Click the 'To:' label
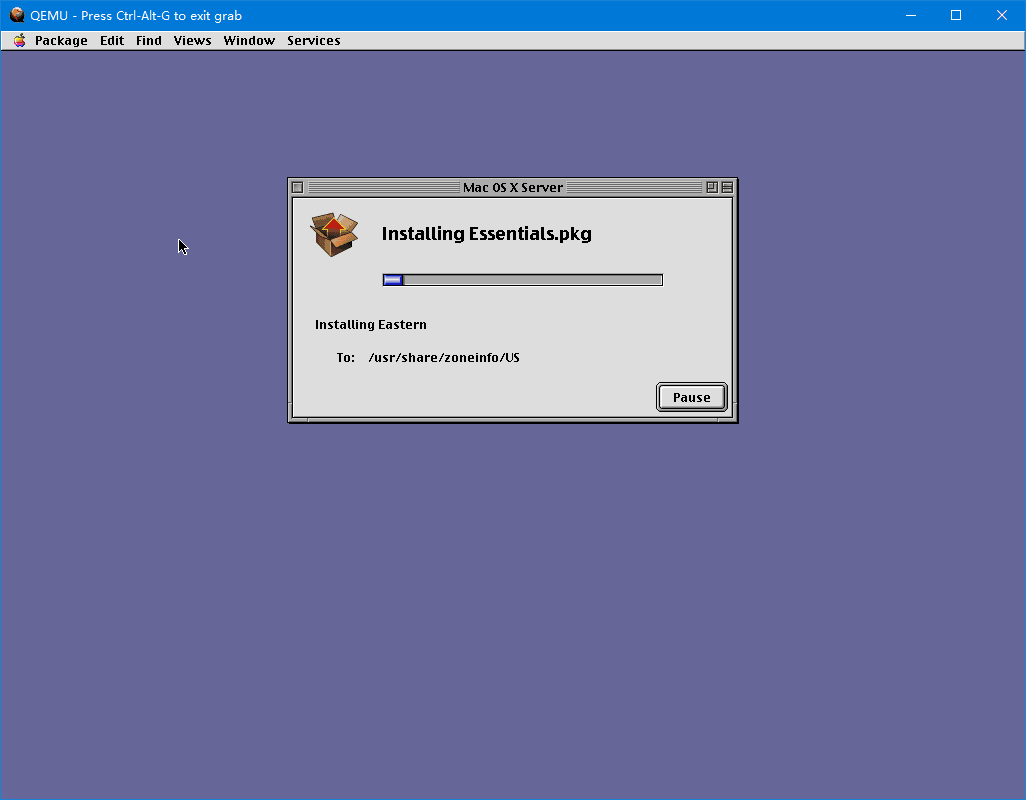The height and width of the screenshot is (800, 1026). point(345,358)
